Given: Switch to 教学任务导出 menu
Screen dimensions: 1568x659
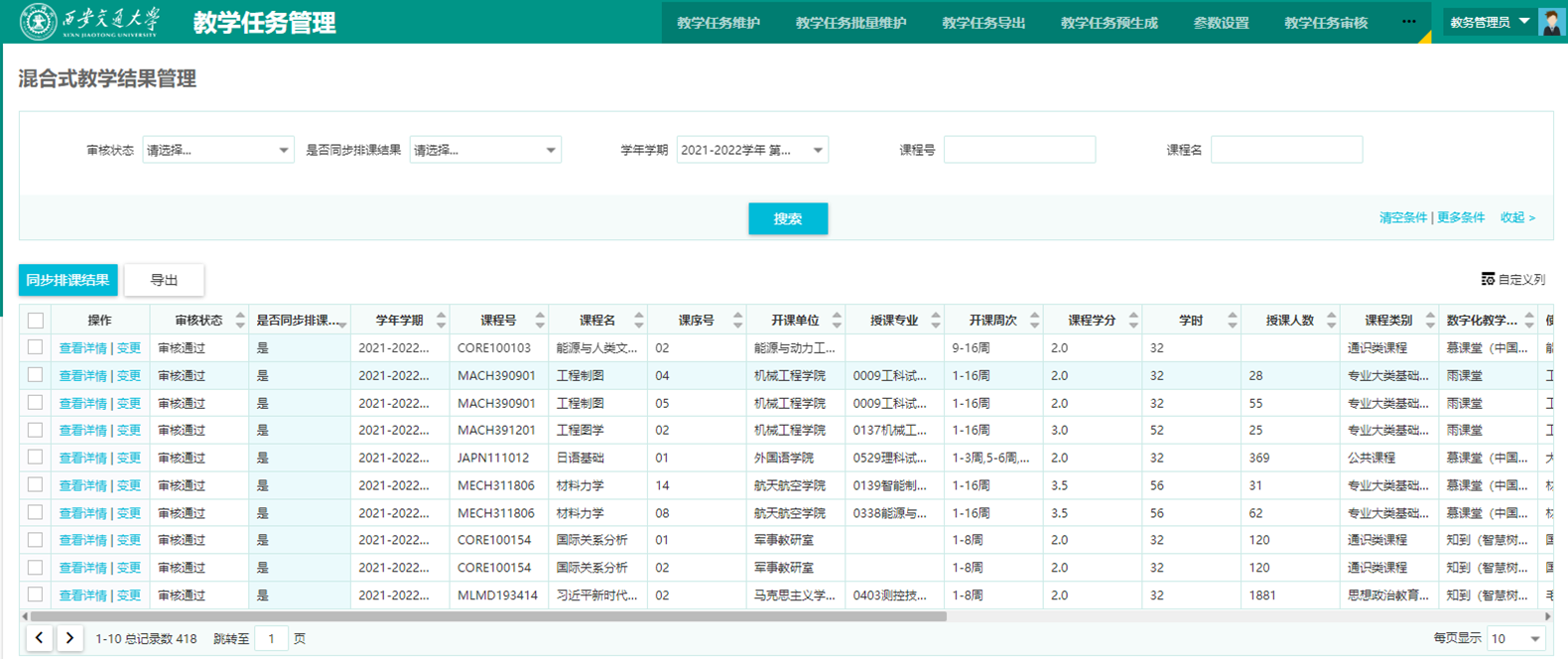Looking at the screenshot, I should coord(982,23).
